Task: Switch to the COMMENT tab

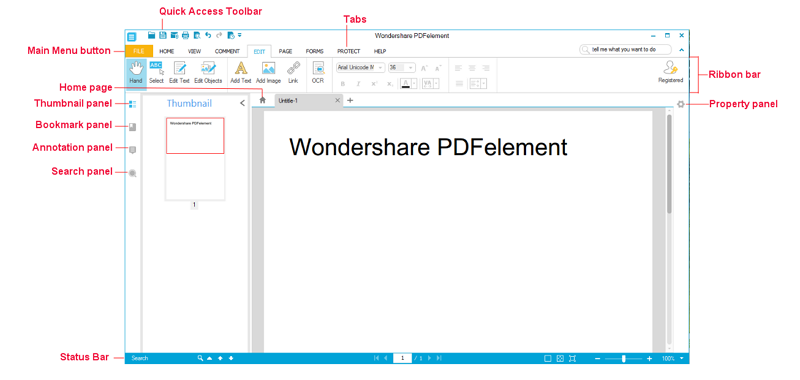Action: click(x=227, y=51)
